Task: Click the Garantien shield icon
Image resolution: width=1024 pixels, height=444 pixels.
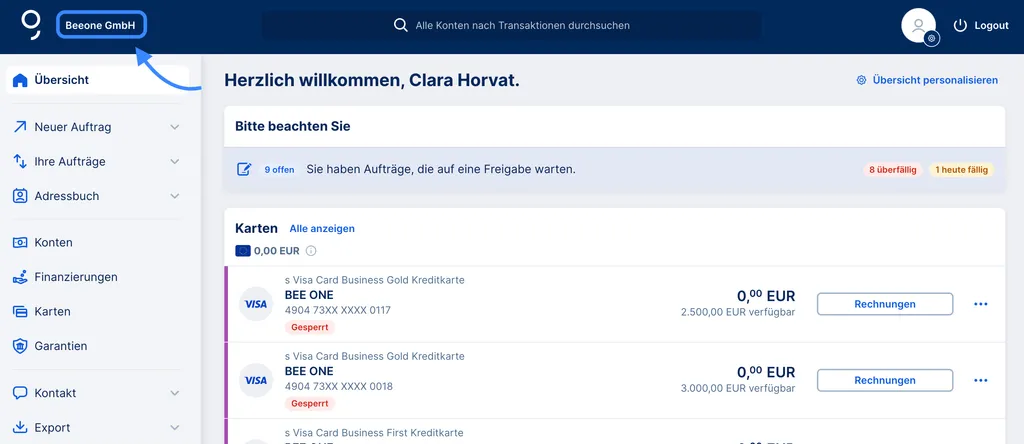Action: pyautogui.click(x=20, y=346)
